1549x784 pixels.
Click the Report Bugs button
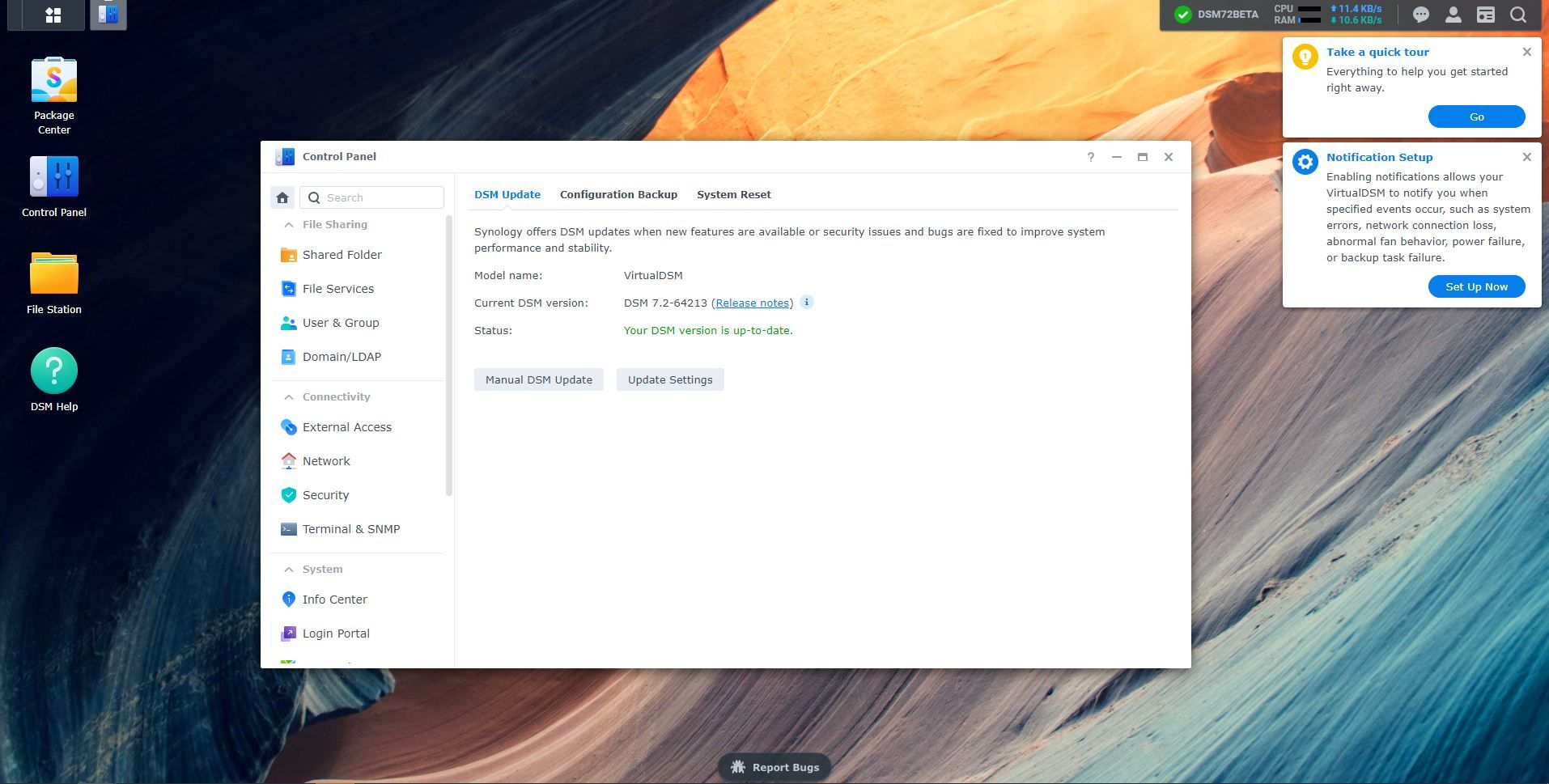[x=774, y=767]
